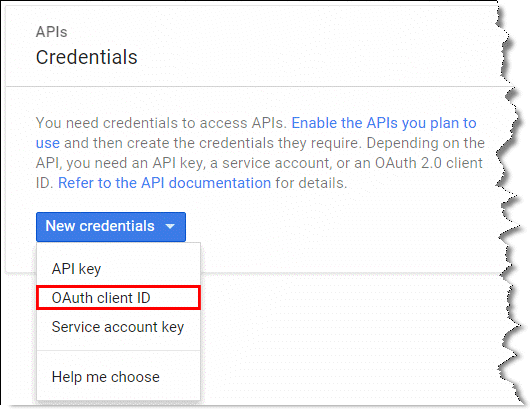The image size is (532, 410).
Task: Choose the OAuth client ID entry
Action: 101,298
